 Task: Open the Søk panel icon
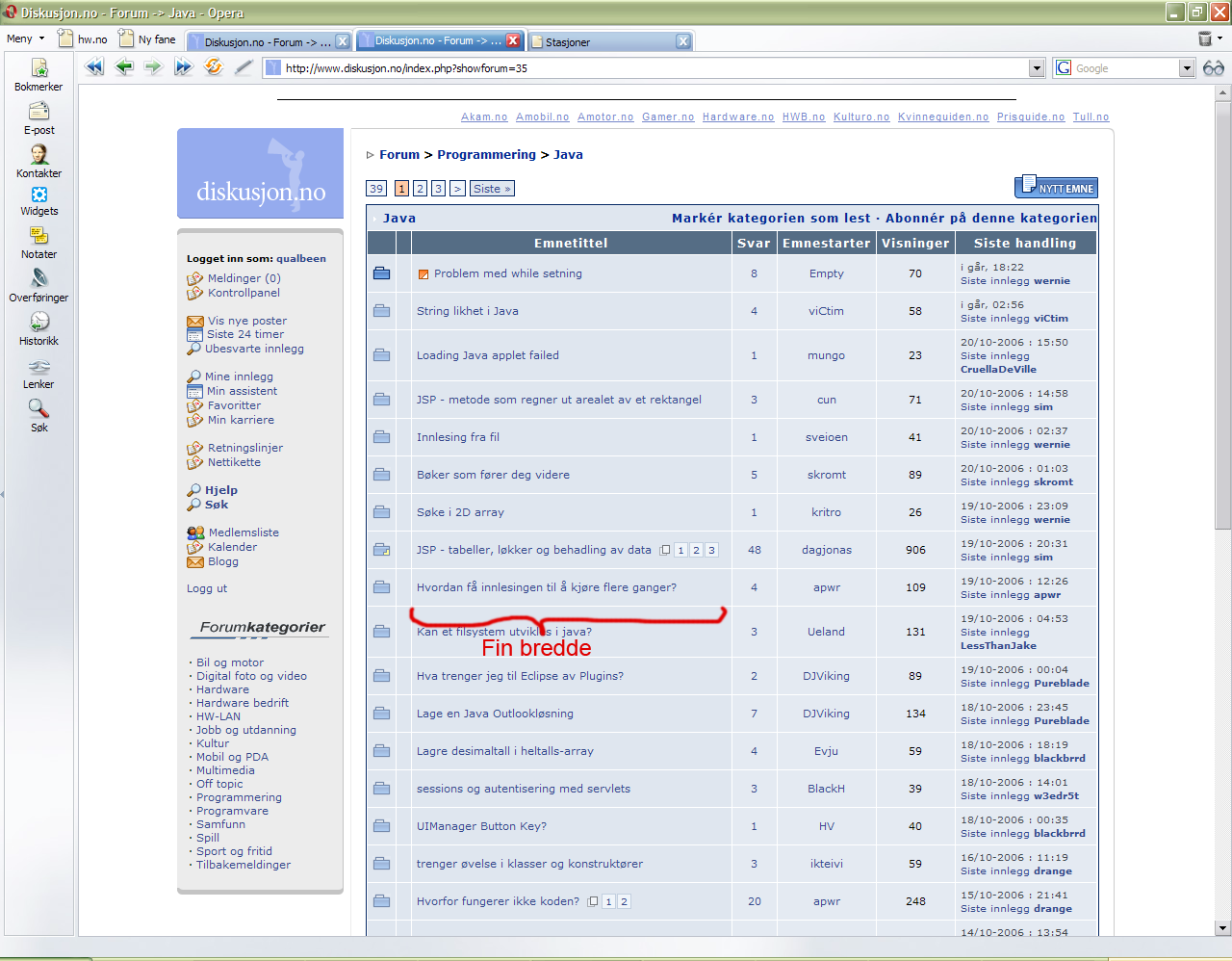[x=38, y=408]
